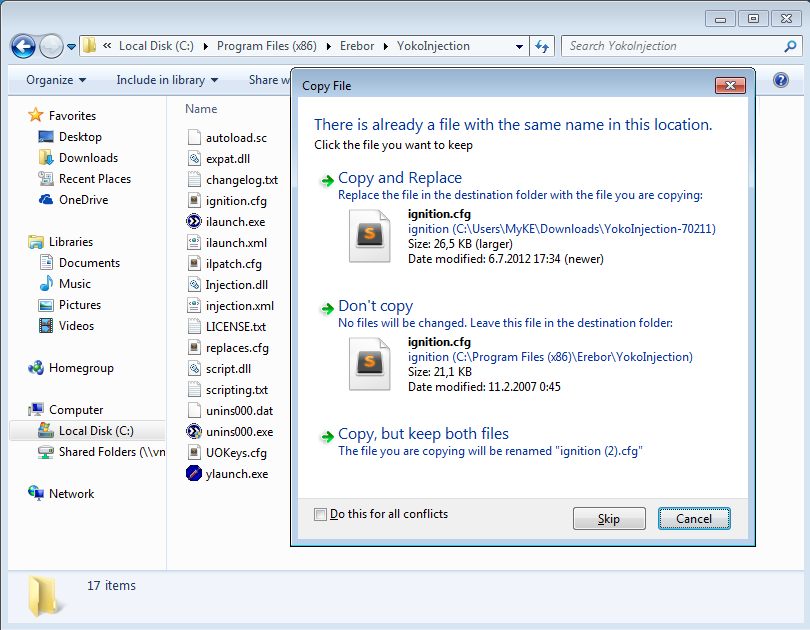Image resolution: width=810 pixels, height=630 pixels.
Task: Click the Refresh button beside address bar
Action: coord(542,46)
